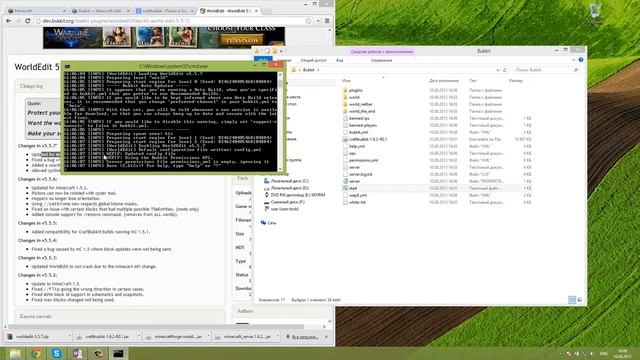Switch to the Bukkit Minecraft Wiki tab
The height and width of the screenshot is (360, 640).
coord(100,11)
